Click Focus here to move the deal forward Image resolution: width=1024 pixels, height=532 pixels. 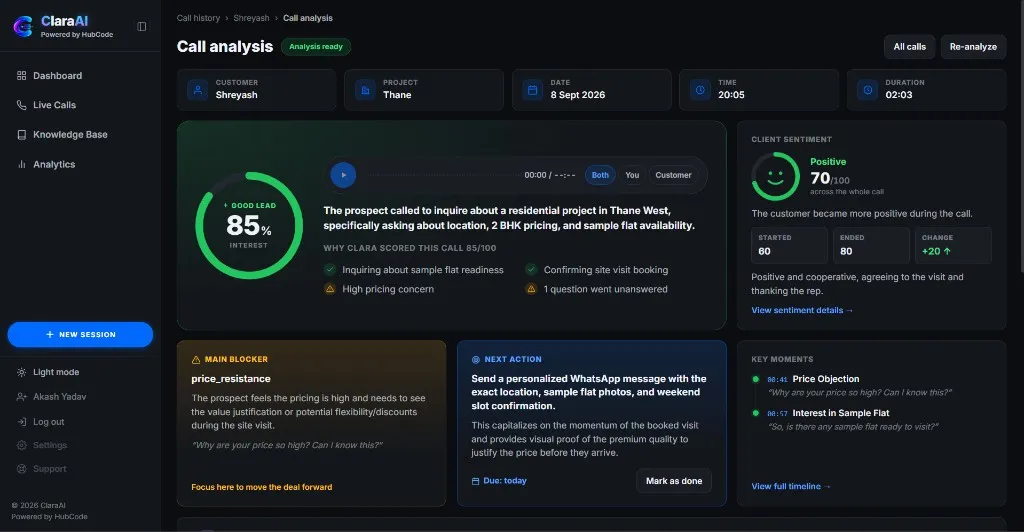click(x=261, y=487)
